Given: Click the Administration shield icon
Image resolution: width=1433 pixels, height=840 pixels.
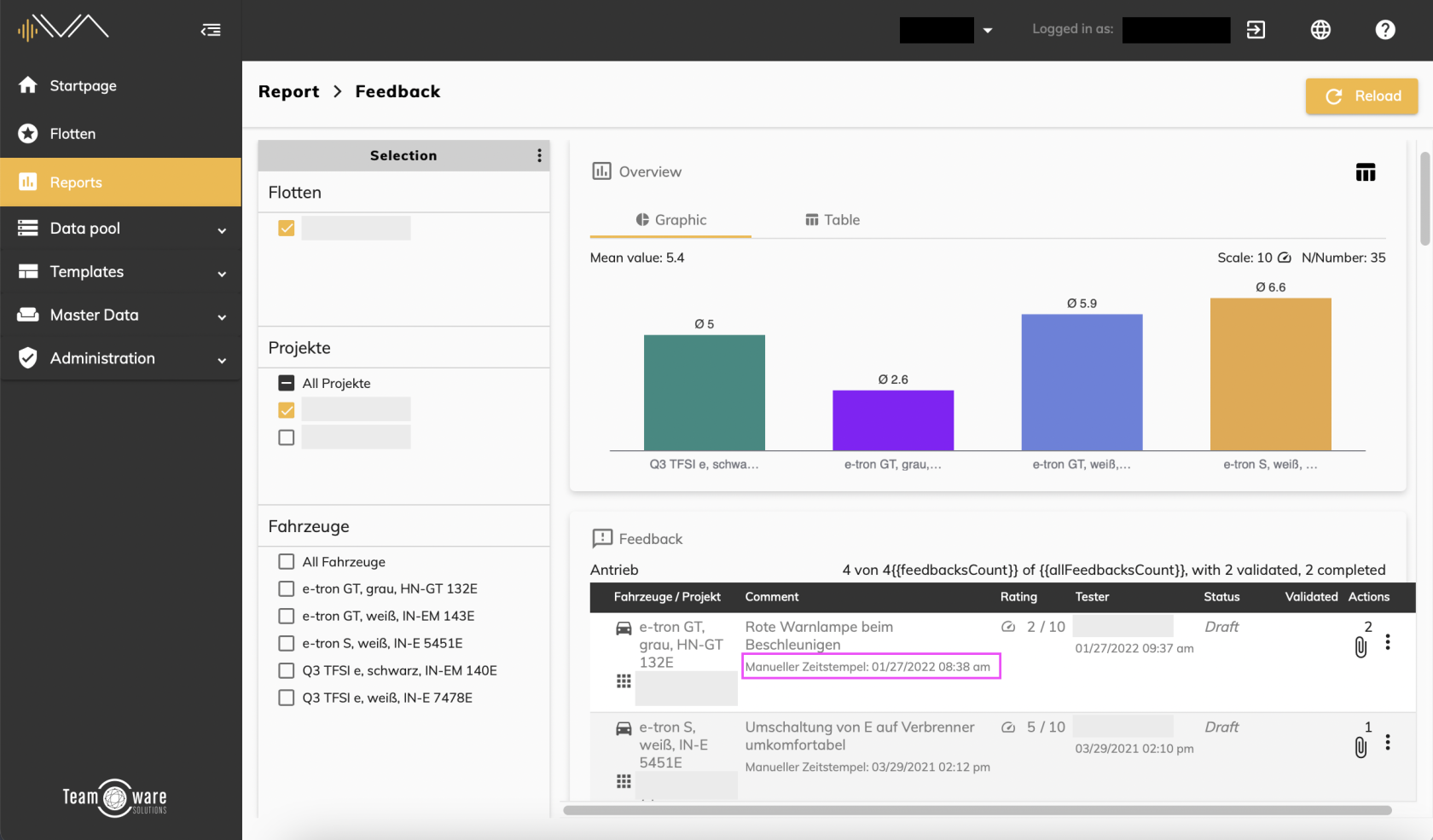Looking at the screenshot, I should (28, 358).
